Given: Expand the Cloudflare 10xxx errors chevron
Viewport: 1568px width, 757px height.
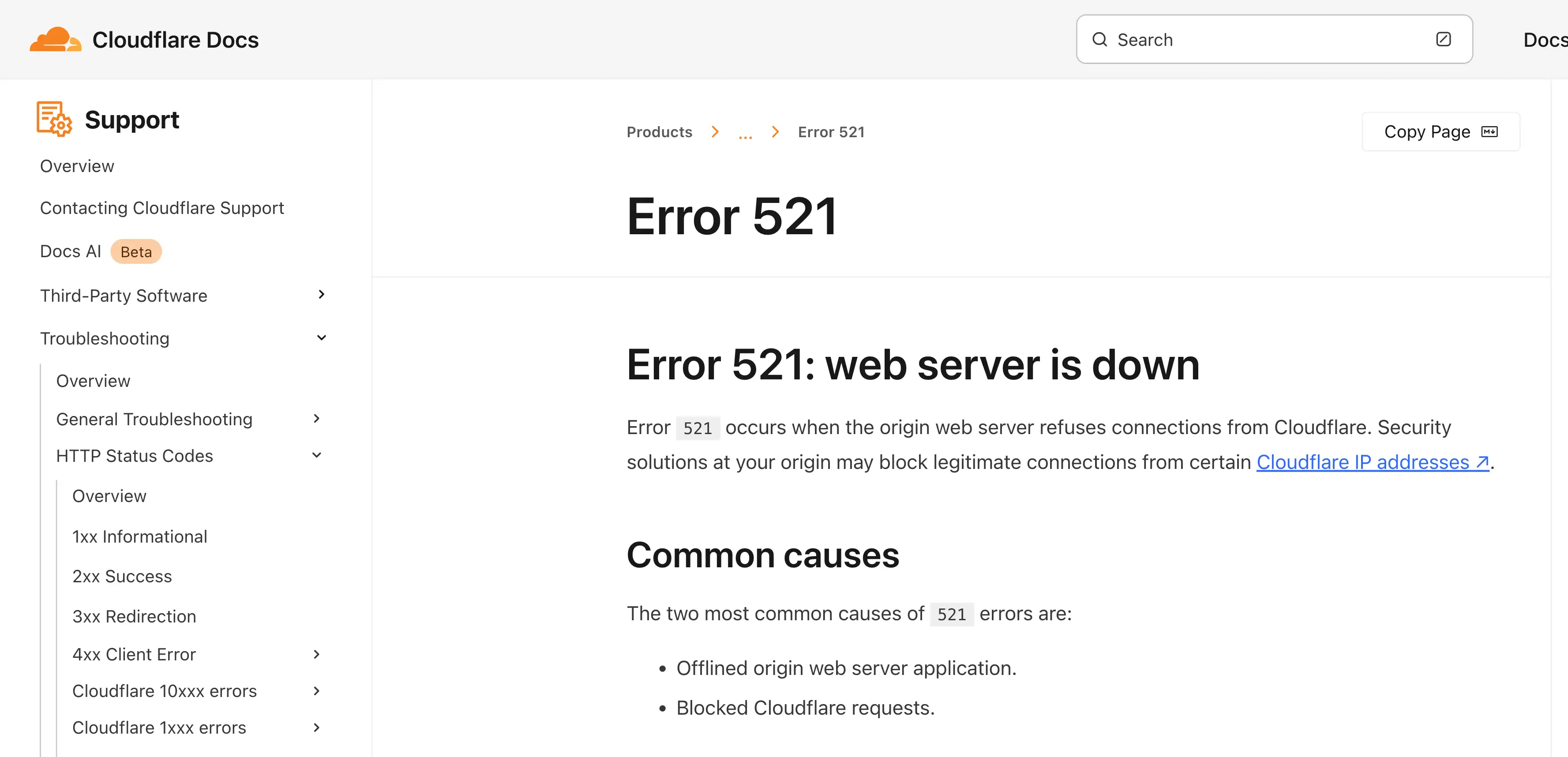Looking at the screenshot, I should (x=316, y=691).
